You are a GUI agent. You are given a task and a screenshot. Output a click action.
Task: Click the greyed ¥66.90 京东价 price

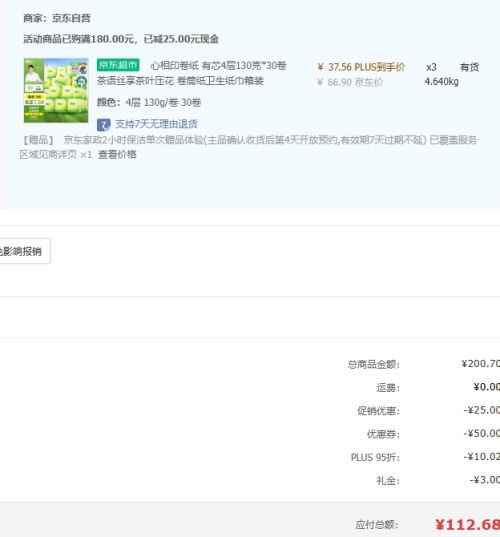click(350, 83)
